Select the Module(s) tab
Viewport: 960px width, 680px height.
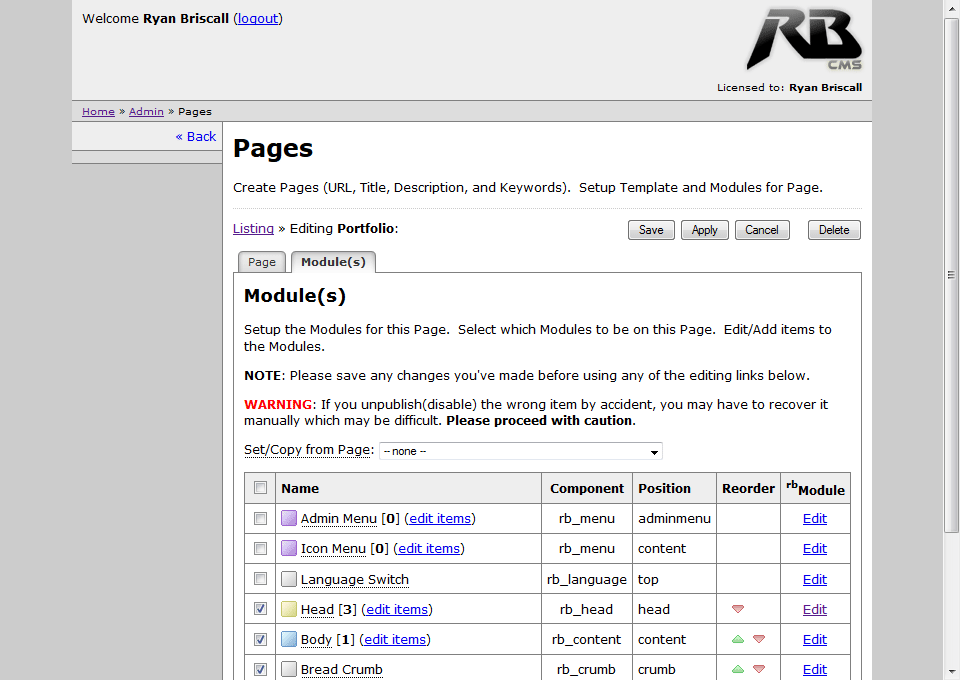pos(333,262)
